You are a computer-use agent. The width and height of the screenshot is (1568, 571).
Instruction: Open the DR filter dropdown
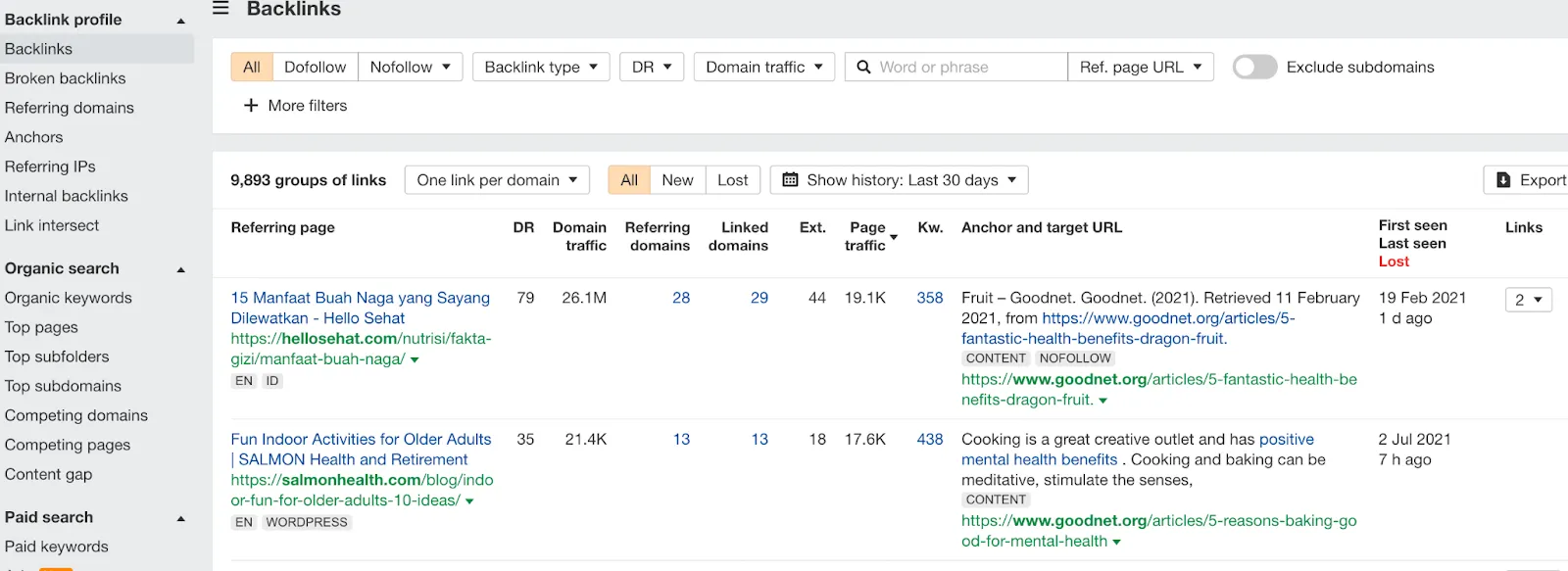(x=652, y=67)
